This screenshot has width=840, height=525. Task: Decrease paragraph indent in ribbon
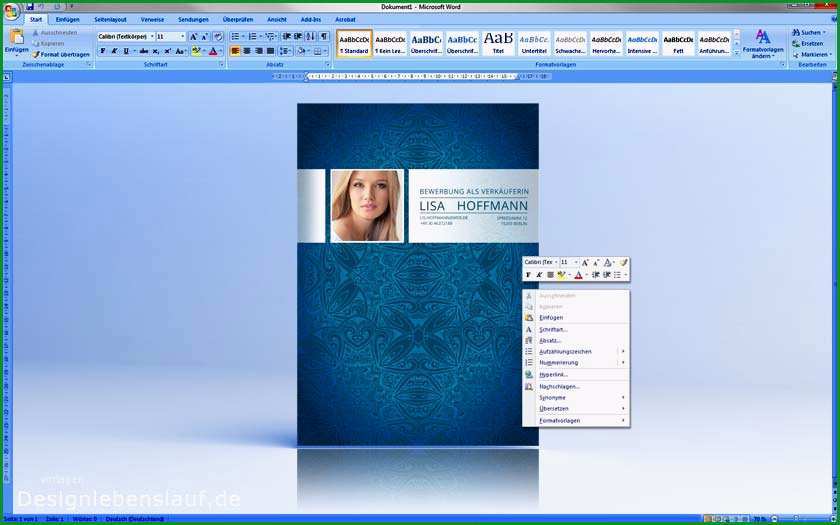point(287,36)
